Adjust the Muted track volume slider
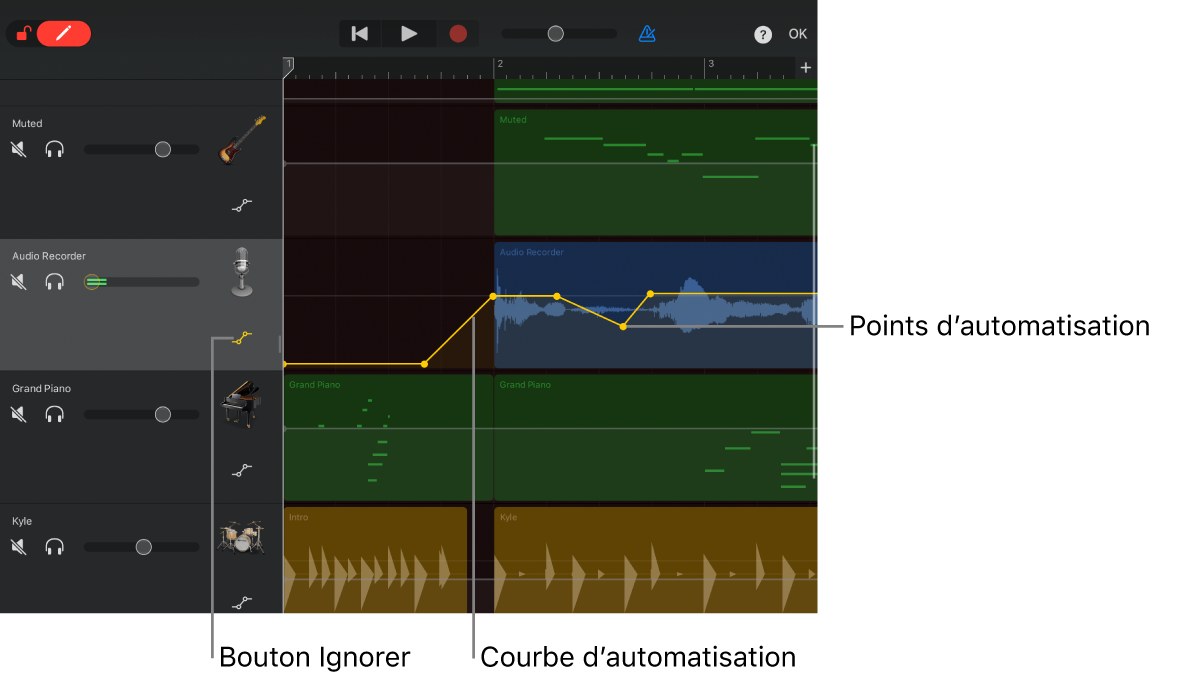 (x=142, y=149)
